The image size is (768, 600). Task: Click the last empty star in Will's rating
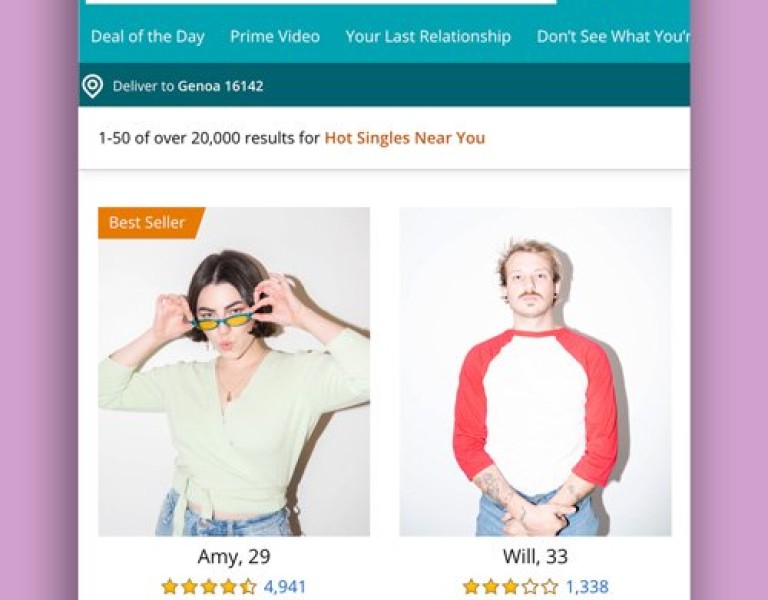point(550,587)
